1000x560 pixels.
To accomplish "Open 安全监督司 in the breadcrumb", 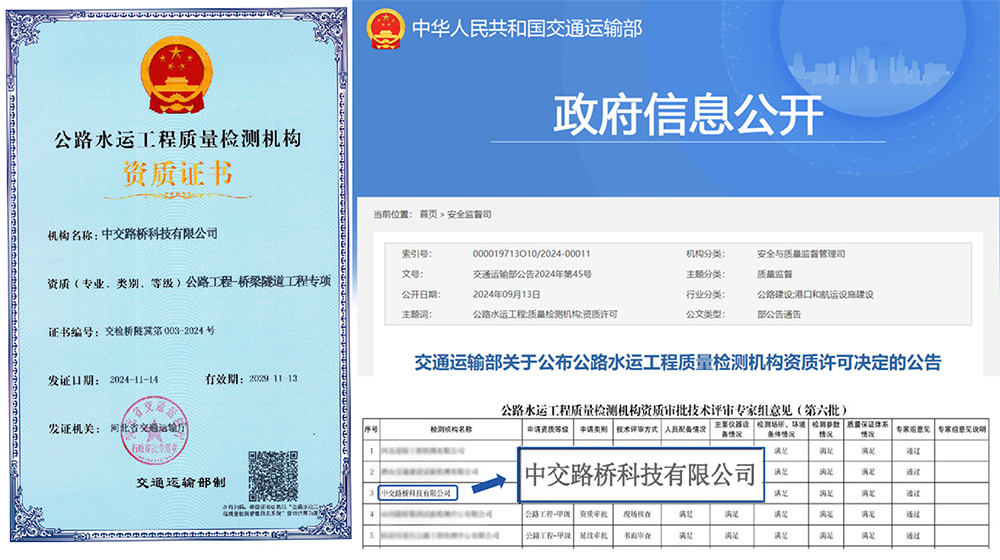I will [469, 214].
